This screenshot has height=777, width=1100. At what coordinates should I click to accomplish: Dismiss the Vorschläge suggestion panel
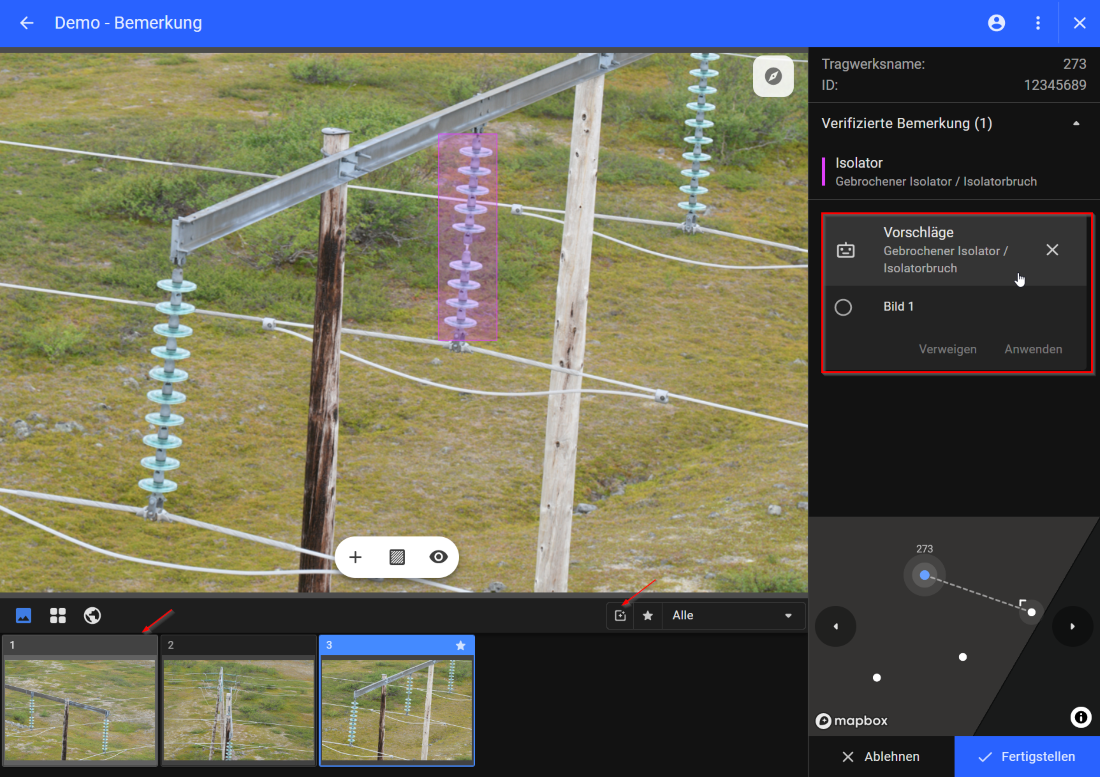[x=1052, y=250]
